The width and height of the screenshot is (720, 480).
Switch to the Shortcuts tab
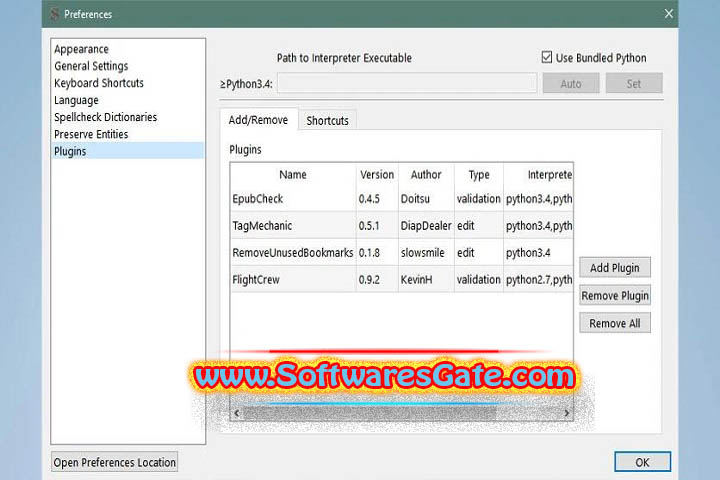pyautogui.click(x=327, y=120)
